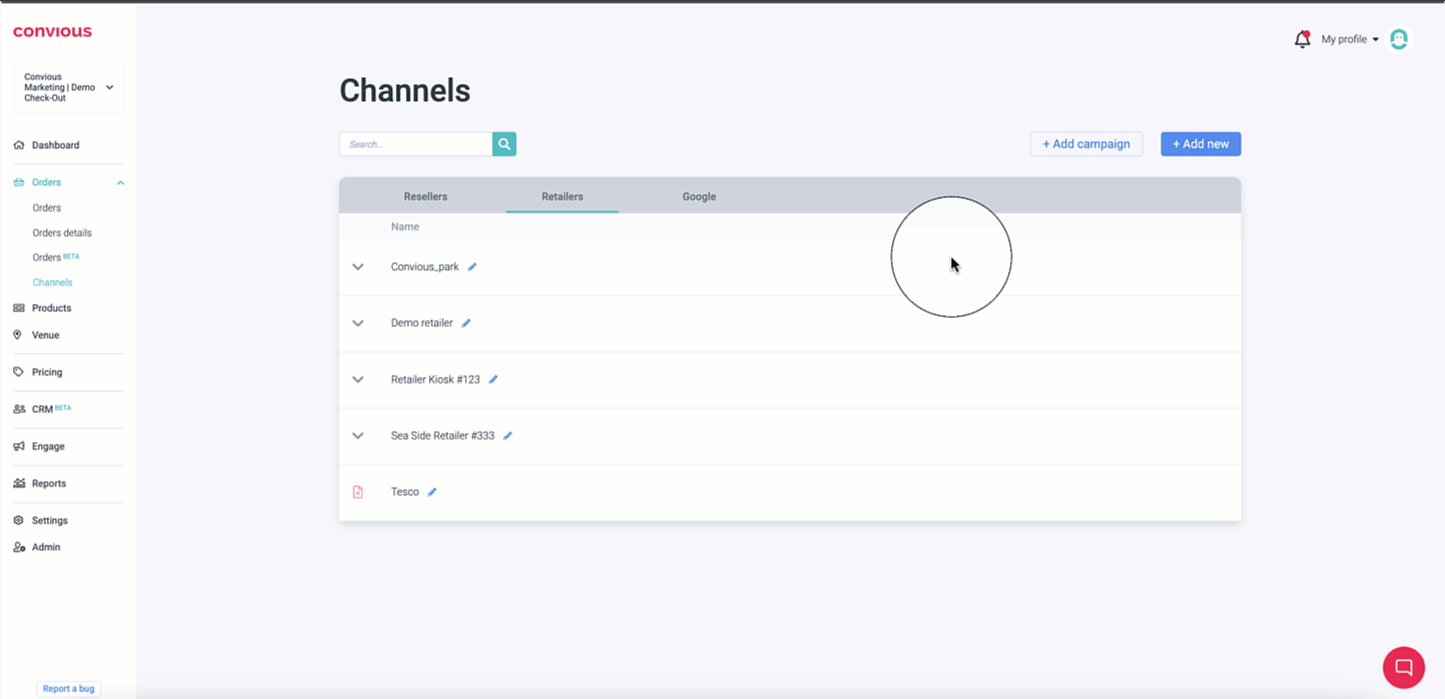This screenshot has width=1445, height=699.
Task: Click the Channels page heading
Action: click(x=405, y=90)
